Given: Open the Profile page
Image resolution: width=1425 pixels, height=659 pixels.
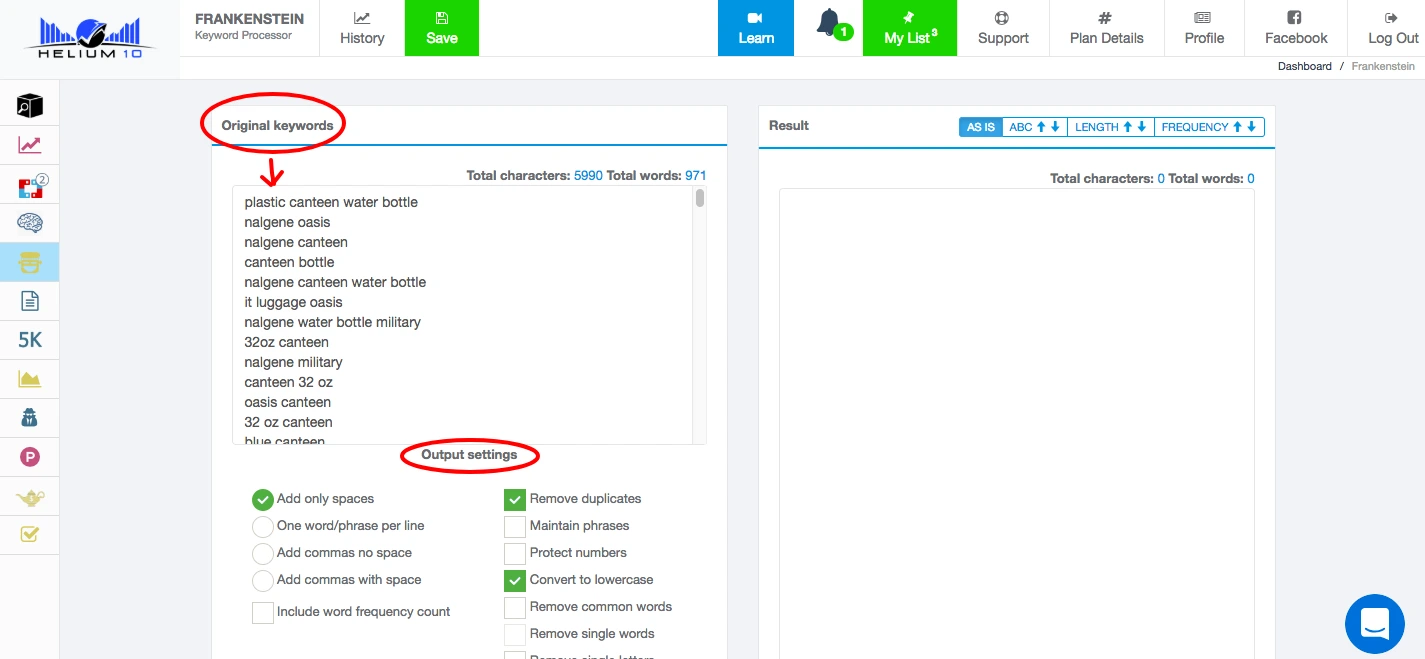Looking at the screenshot, I should coord(1204,28).
